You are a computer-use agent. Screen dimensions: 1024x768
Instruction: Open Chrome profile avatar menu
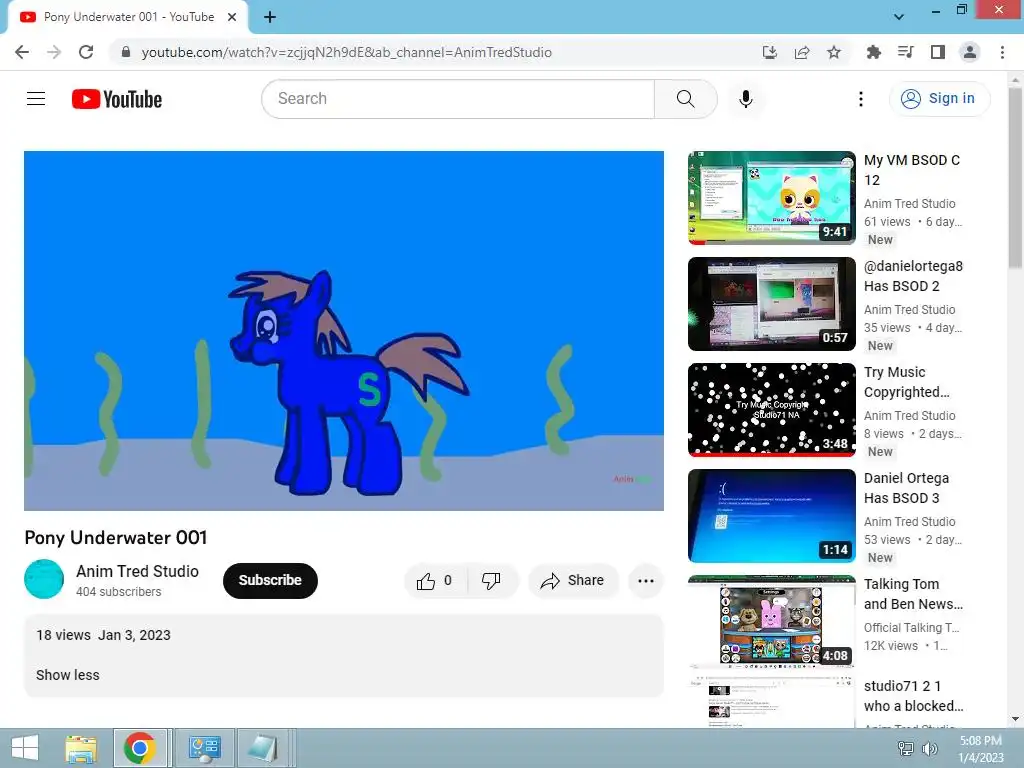point(970,52)
